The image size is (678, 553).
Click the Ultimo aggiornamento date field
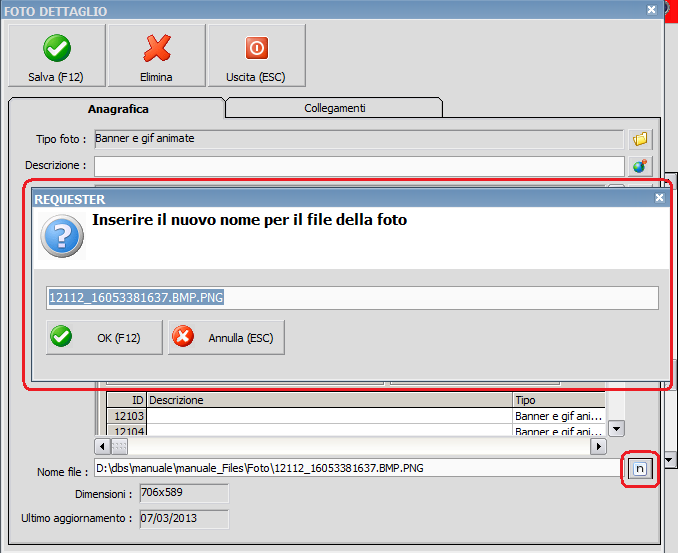[x=184, y=519]
